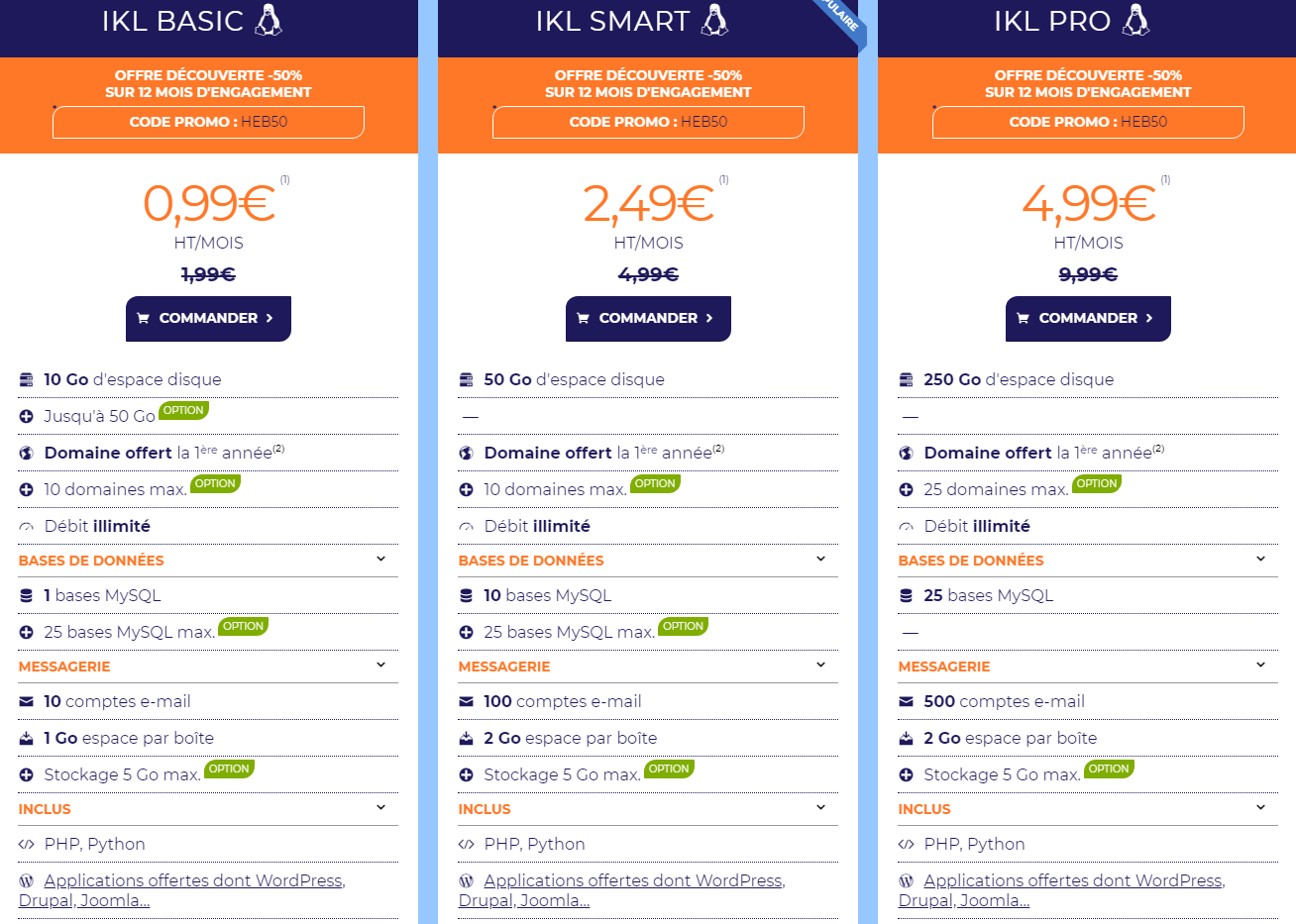The width and height of the screenshot is (1296, 924).
Task: Click the penguin icon beside IKL BASIC
Action: [x=269, y=20]
